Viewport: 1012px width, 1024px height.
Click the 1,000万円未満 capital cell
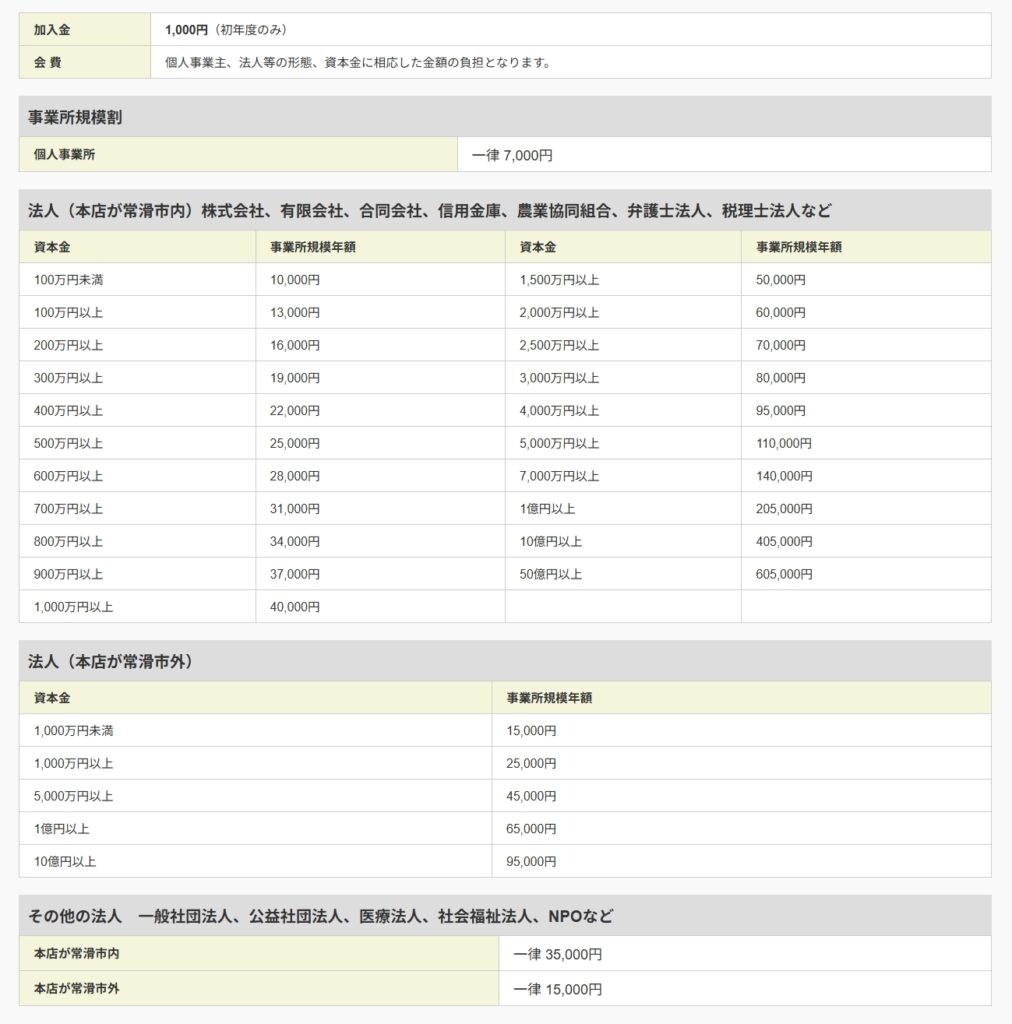pos(74,731)
